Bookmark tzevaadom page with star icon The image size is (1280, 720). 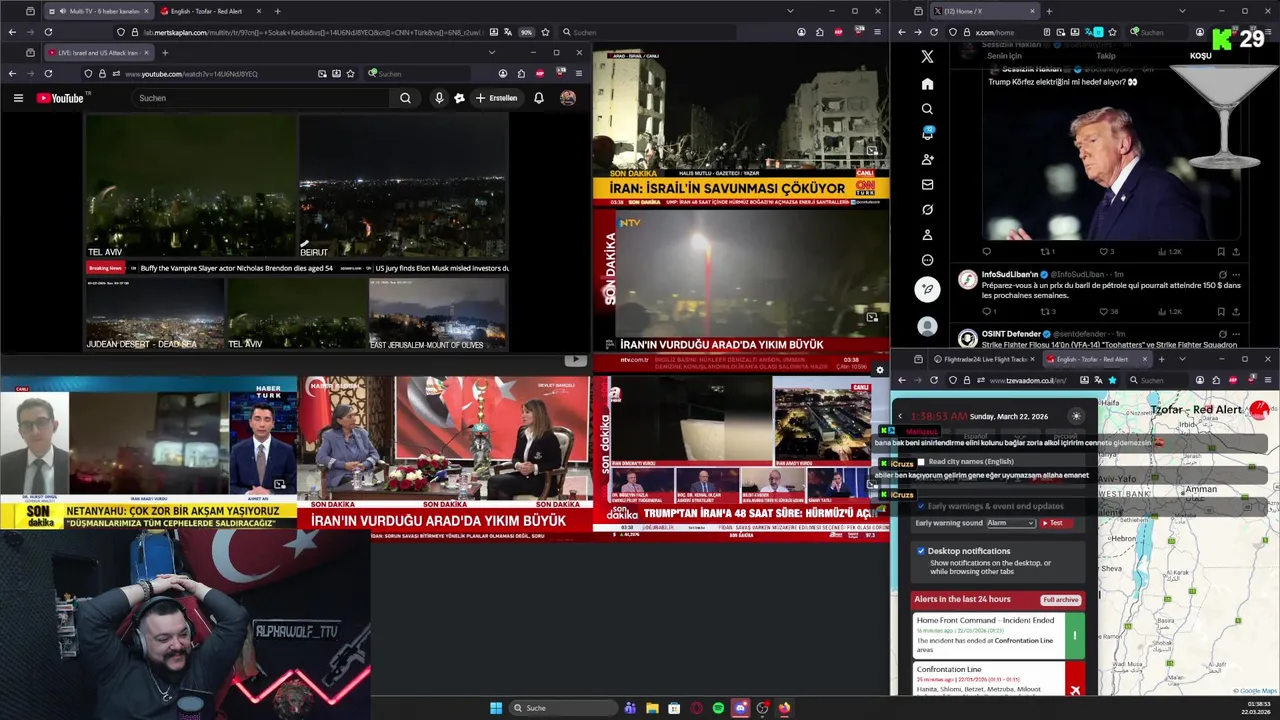1112,380
